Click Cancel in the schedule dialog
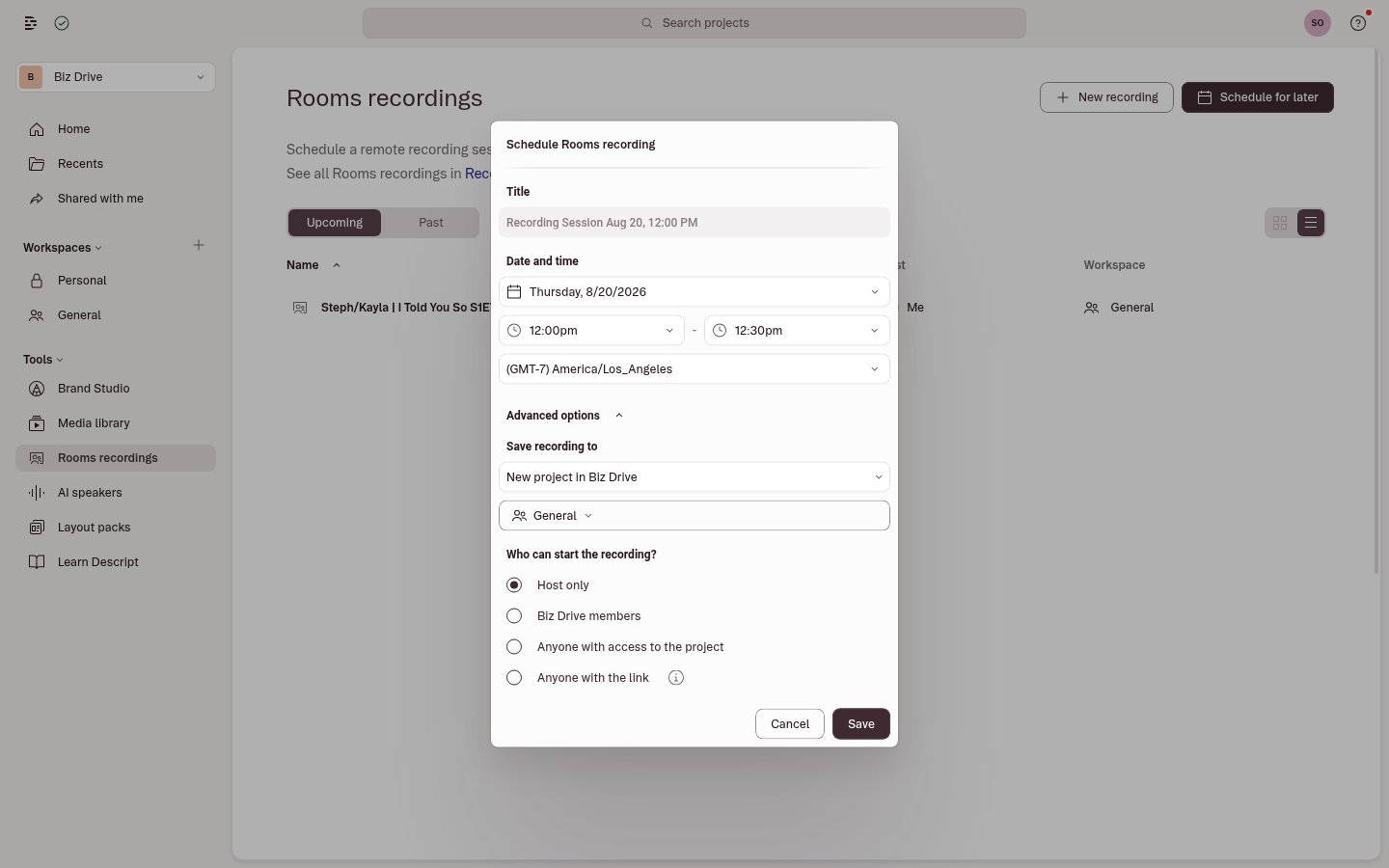The image size is (1389, 868). 790,724
